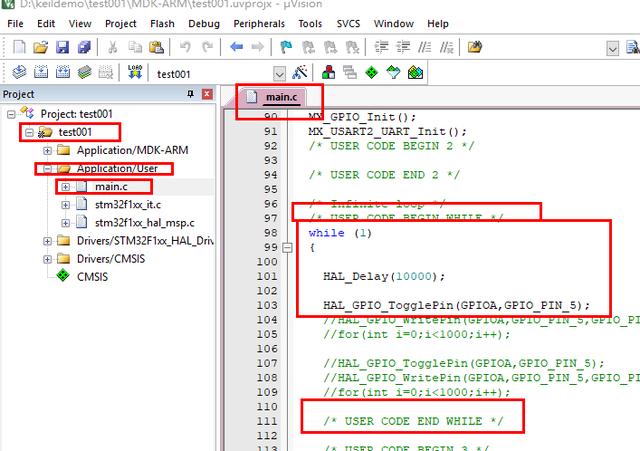The height and width of the screenshot is (451, 640).
Task: Open Manage Run-Time Environment green diamond
Action: [x=371, y=73]
